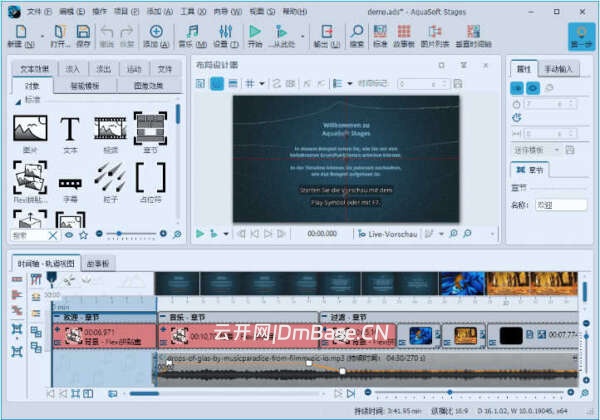Open the 音乐 (M) music note tool
The width and height of the screenshot is (600, 420).
tap(192, 36)
